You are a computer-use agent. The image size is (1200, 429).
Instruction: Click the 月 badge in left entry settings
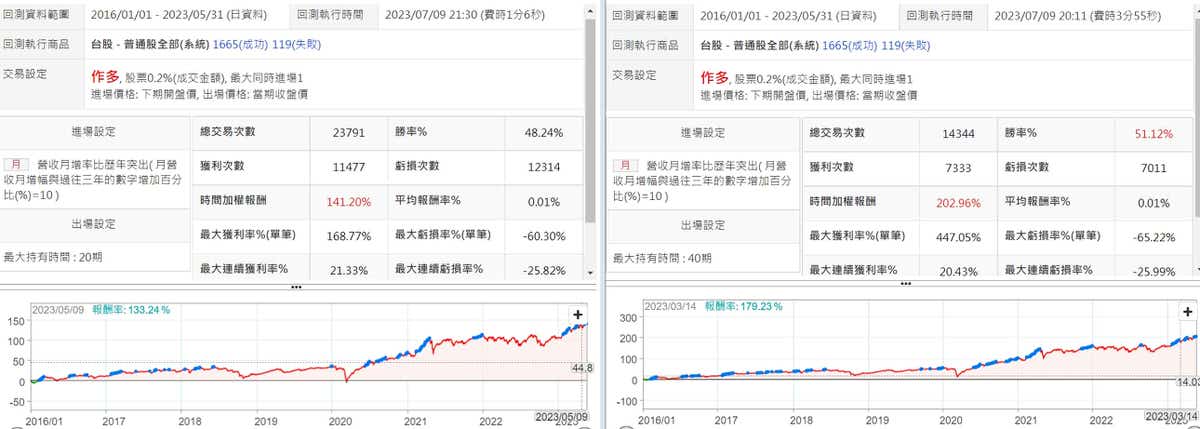(x=15, y=165)
